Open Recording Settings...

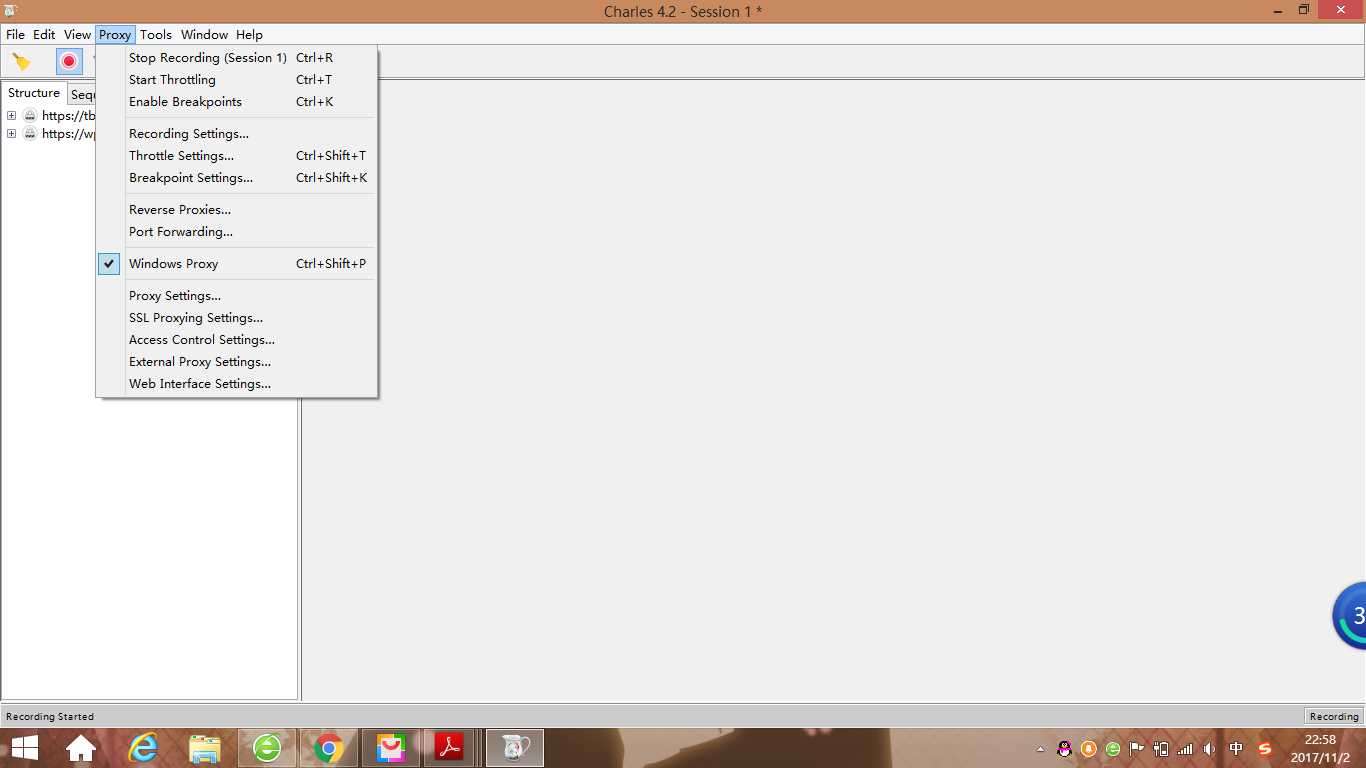pos(237,134)
